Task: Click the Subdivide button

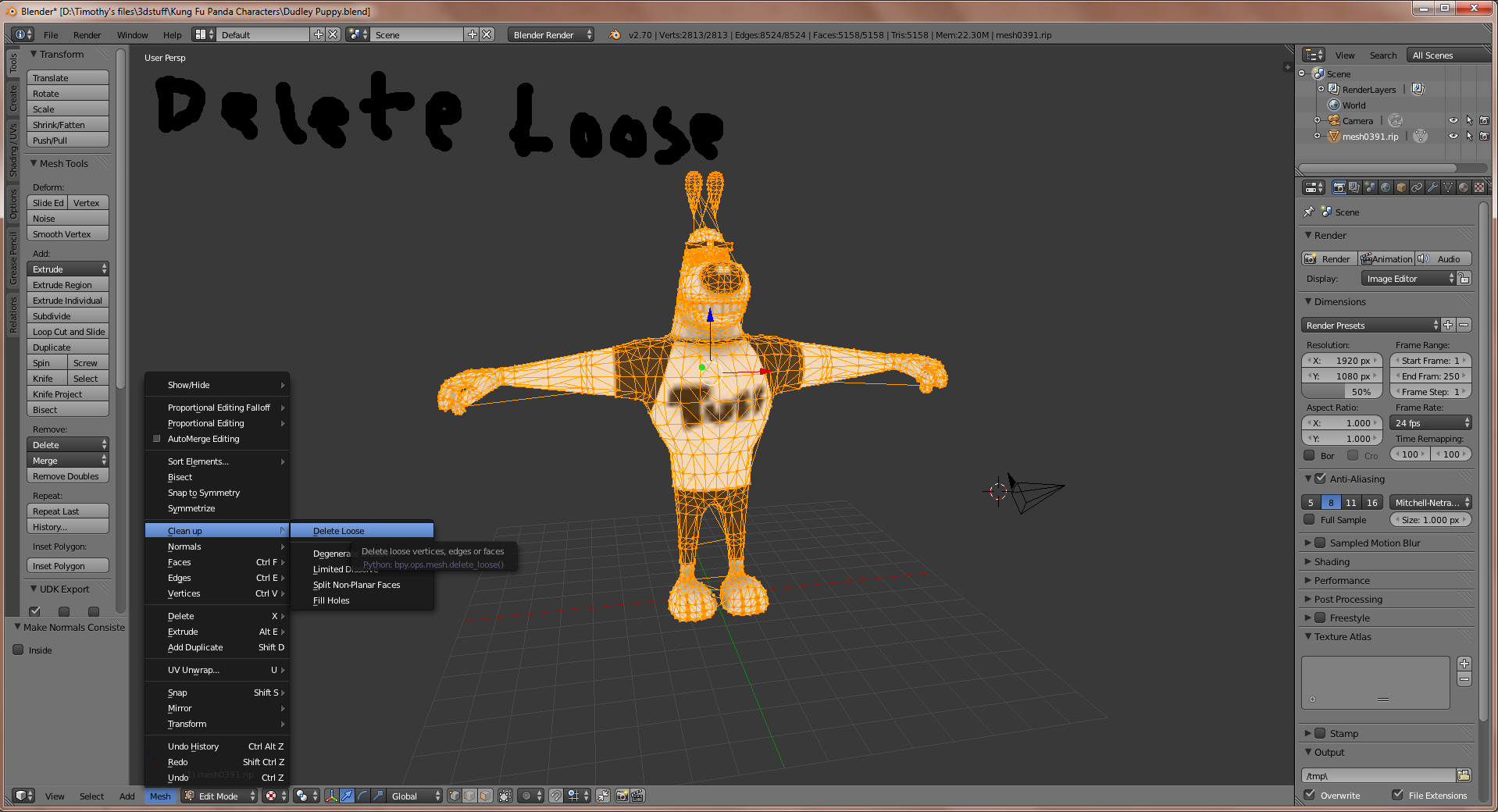Action: [68, 316]
